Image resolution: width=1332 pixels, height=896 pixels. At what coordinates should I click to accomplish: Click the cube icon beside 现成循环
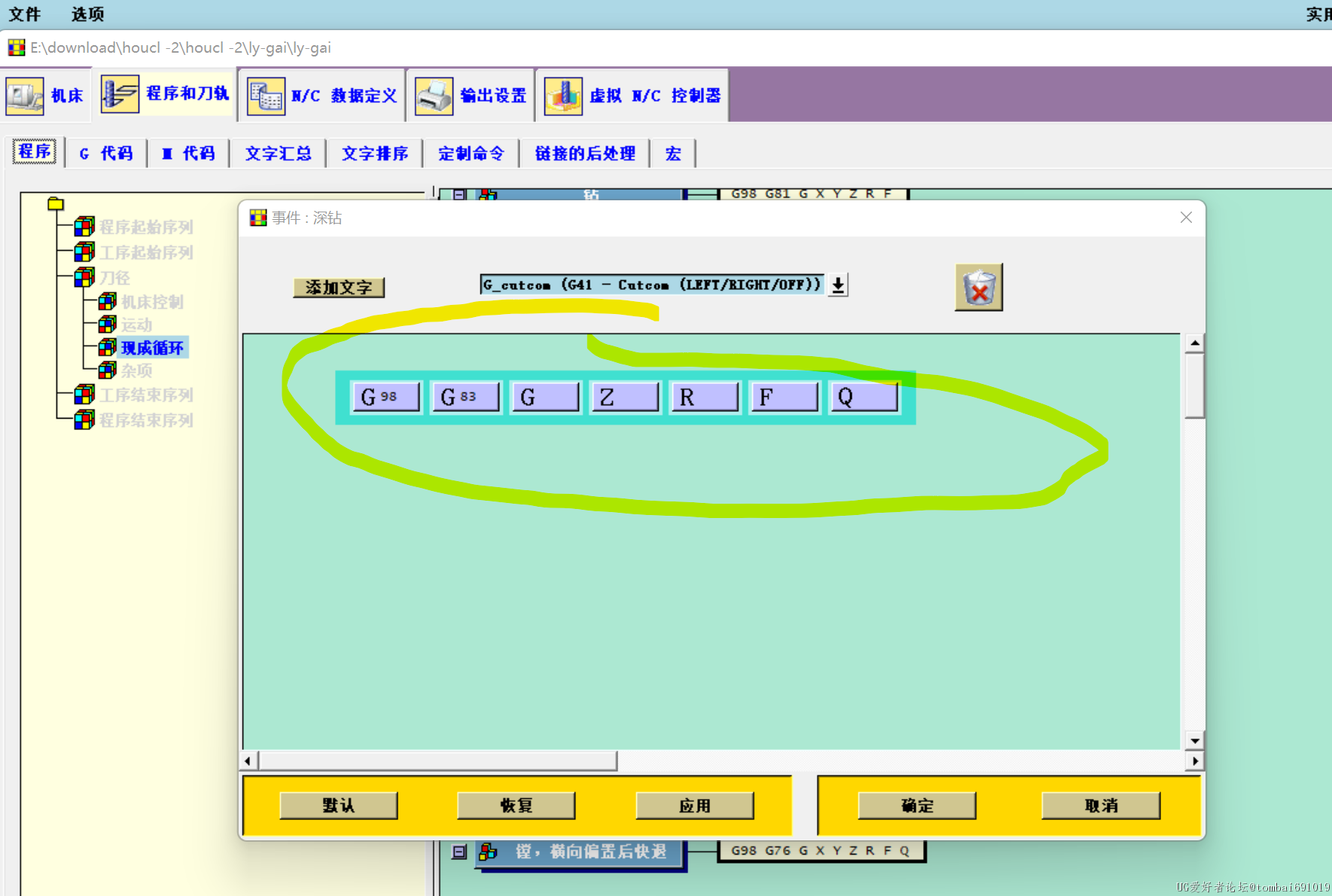[x=108, y=347]
